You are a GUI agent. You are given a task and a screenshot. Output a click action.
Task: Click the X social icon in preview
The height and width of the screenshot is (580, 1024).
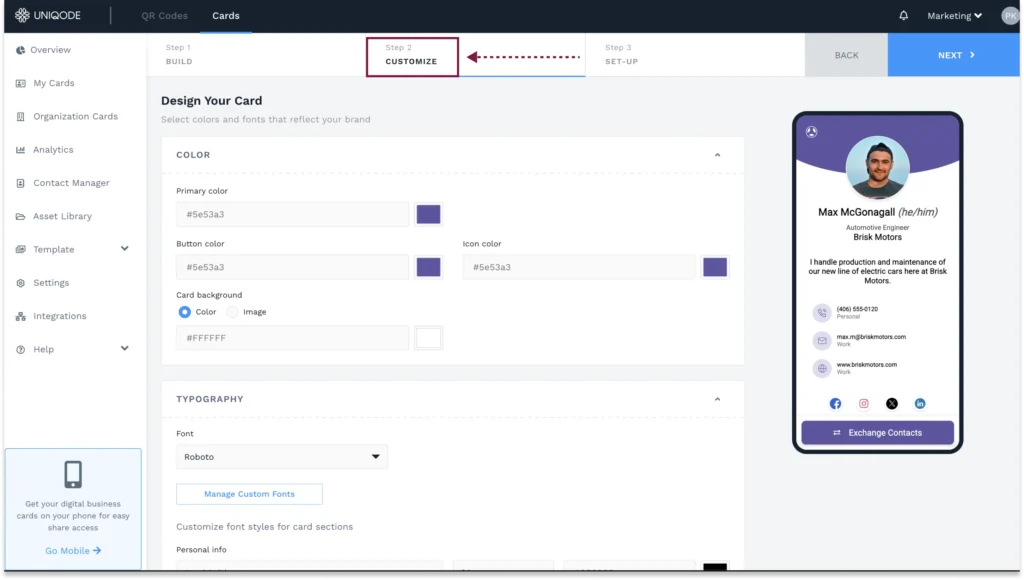[x=891, y=404]
